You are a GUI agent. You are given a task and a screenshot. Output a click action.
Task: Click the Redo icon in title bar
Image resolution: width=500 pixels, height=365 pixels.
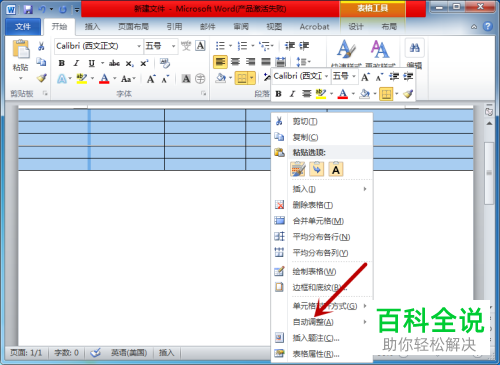(x=63, y=9)
